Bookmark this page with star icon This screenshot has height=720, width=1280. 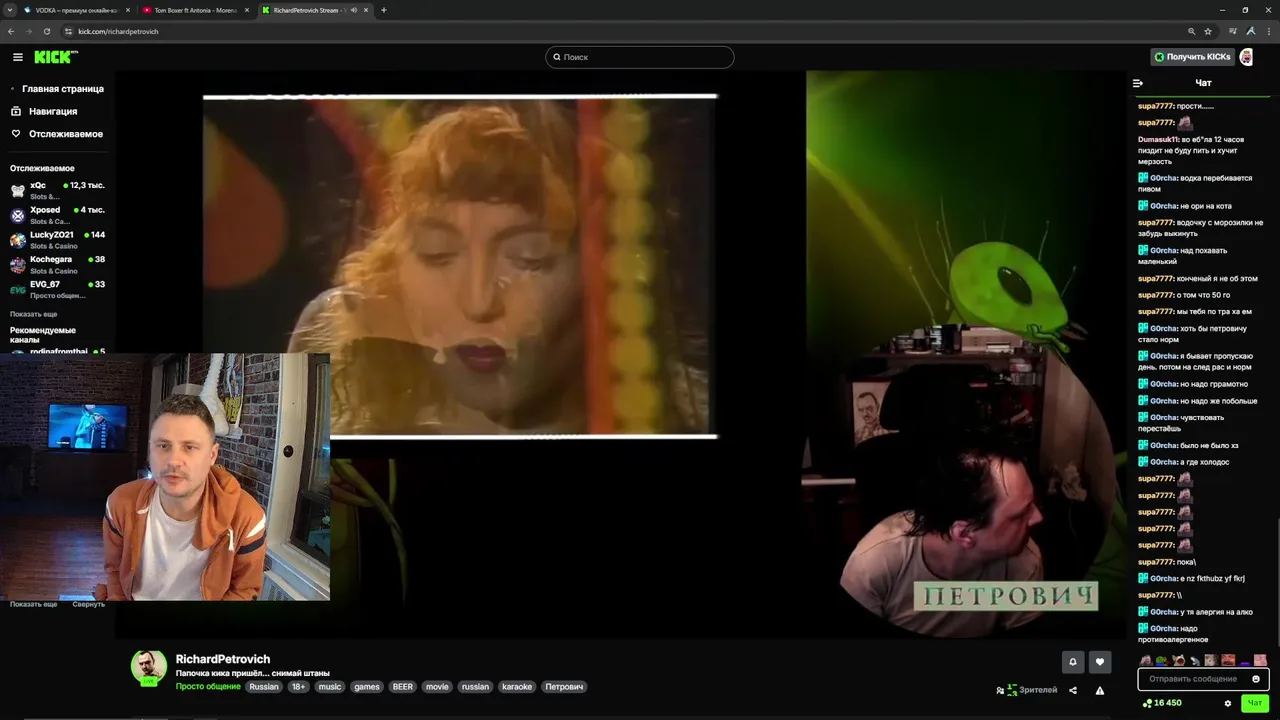1208,31
